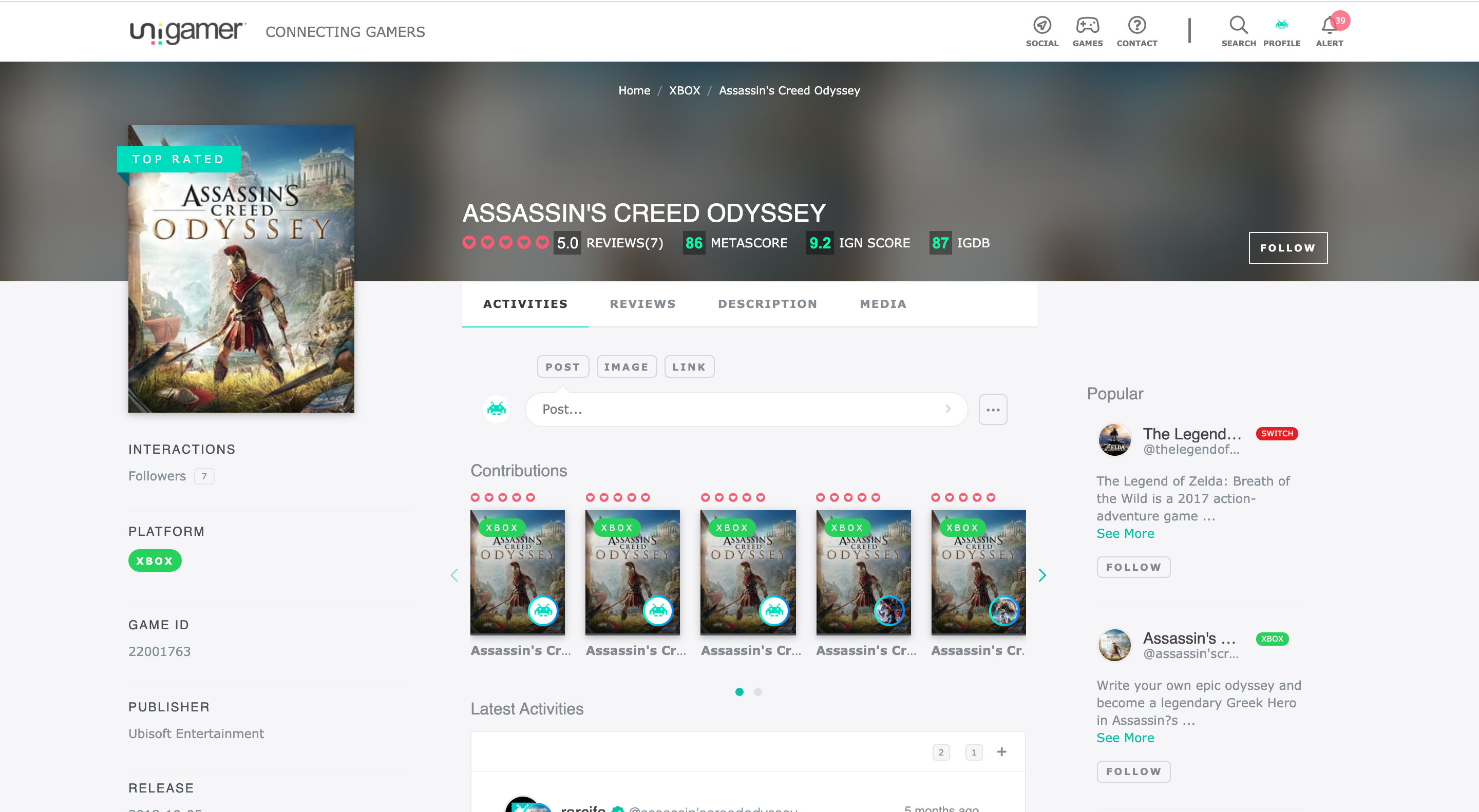Open the Alert bell with 39 badge
The image size is (1479, 812).
coord(1329,26)
